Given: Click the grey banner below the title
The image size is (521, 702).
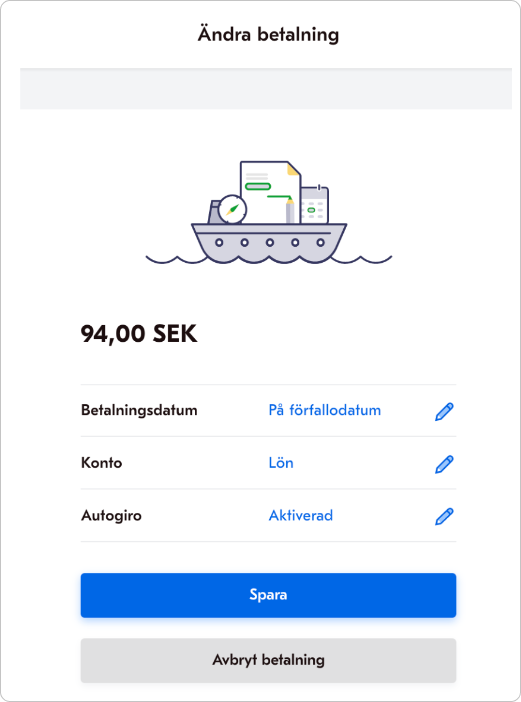Looking at the screenshot, I should (x=266, y=89).
